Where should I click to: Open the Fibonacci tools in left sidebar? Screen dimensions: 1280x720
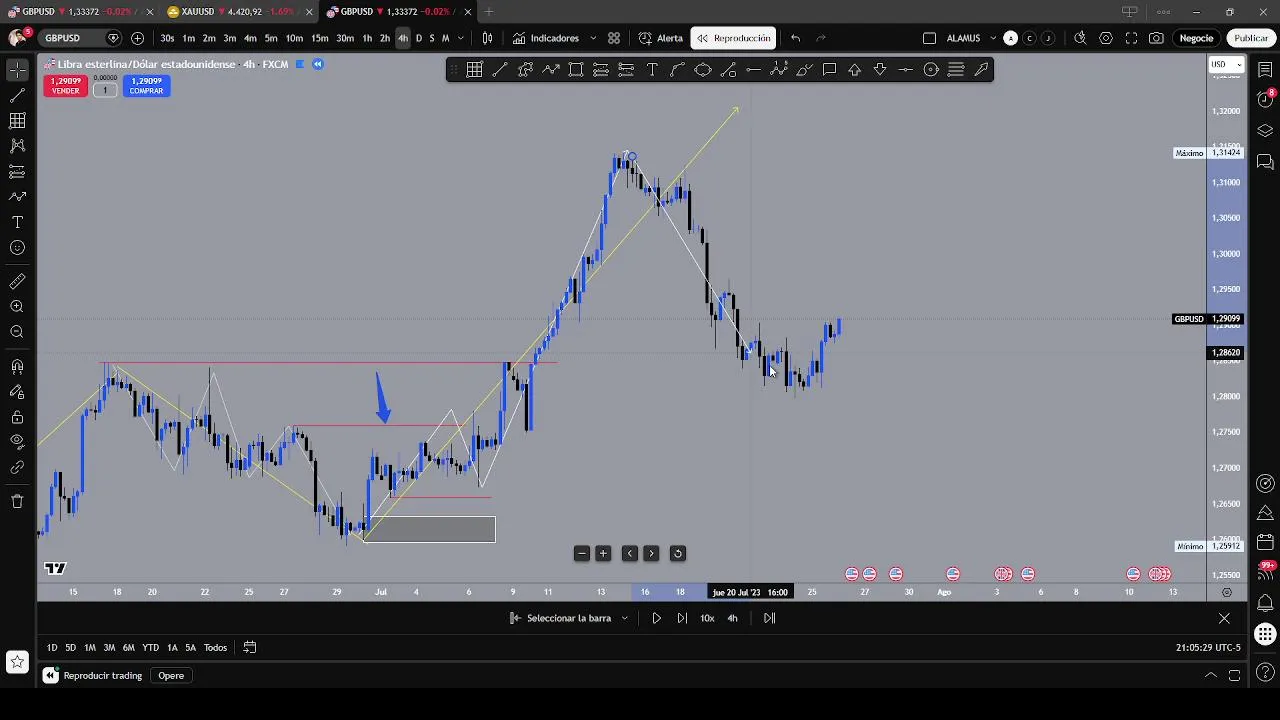tap(17, 121)
